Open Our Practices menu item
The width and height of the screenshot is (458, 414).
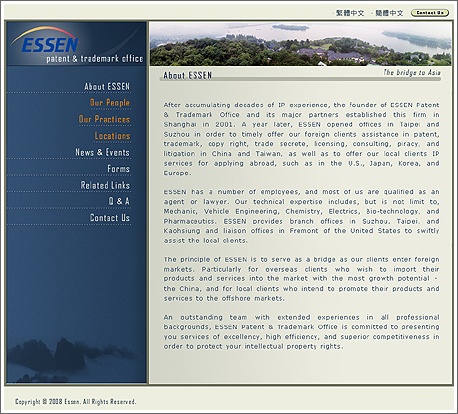104,119
